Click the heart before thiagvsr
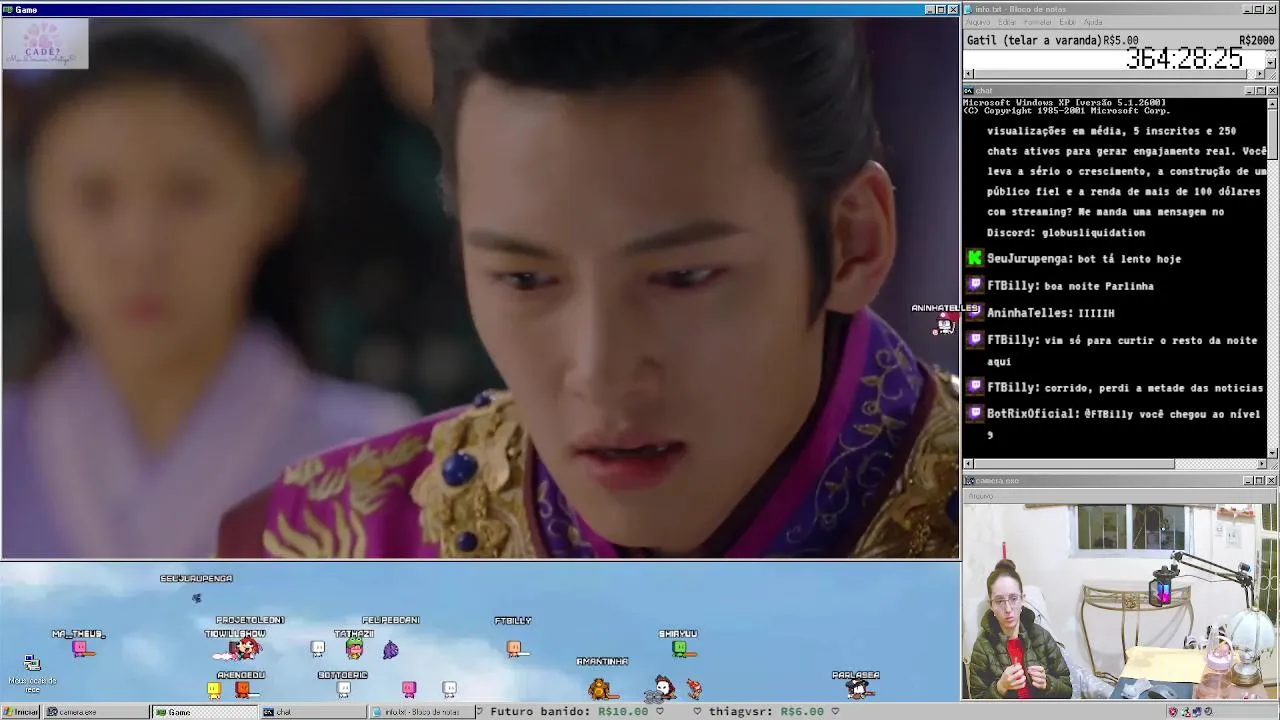 click(x=697, y=712)
